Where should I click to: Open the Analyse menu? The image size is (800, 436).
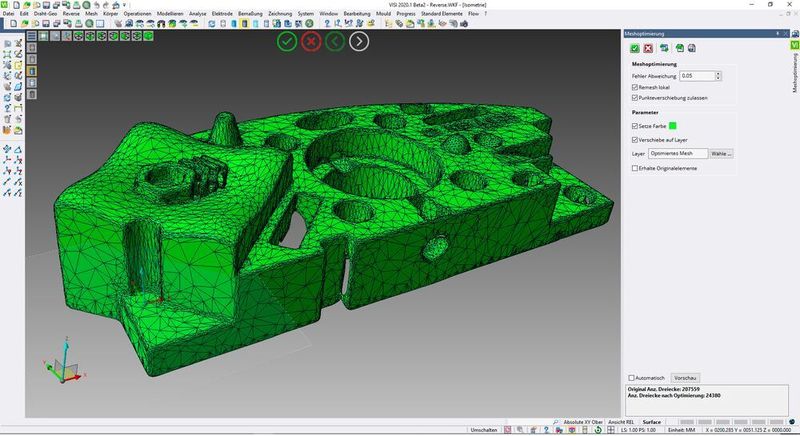coord(198,13)
